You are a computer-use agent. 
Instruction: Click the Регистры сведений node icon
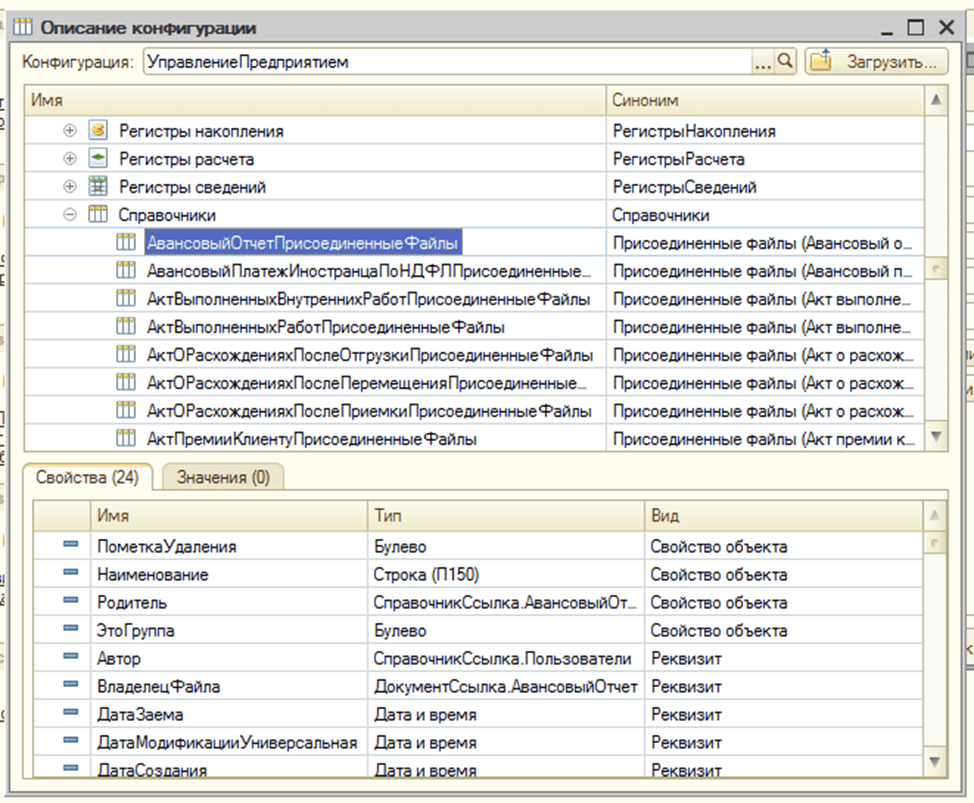click(x=98, y=187)
